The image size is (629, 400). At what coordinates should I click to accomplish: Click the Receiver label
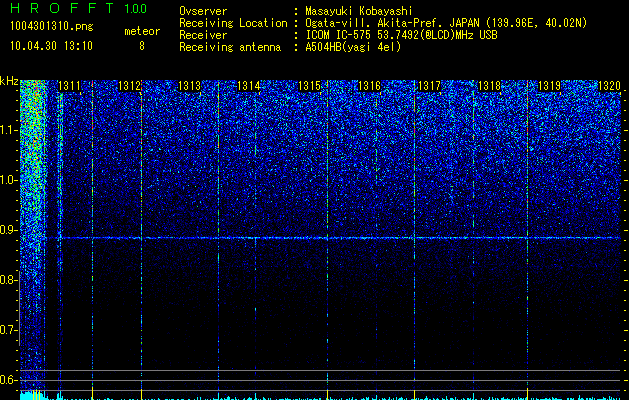(x=203, y=35)
